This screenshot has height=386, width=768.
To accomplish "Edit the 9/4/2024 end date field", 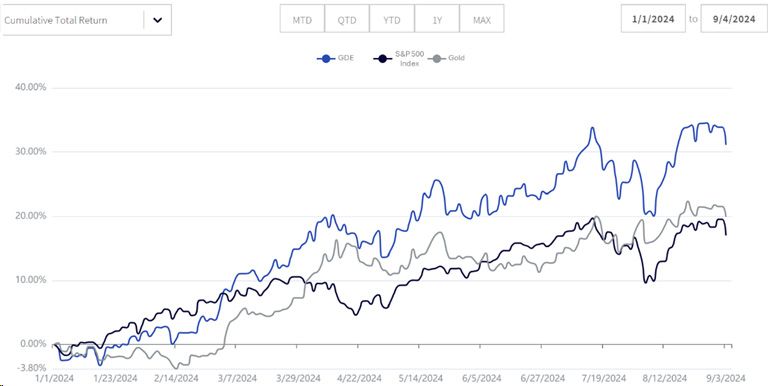I will coord(733,19).
